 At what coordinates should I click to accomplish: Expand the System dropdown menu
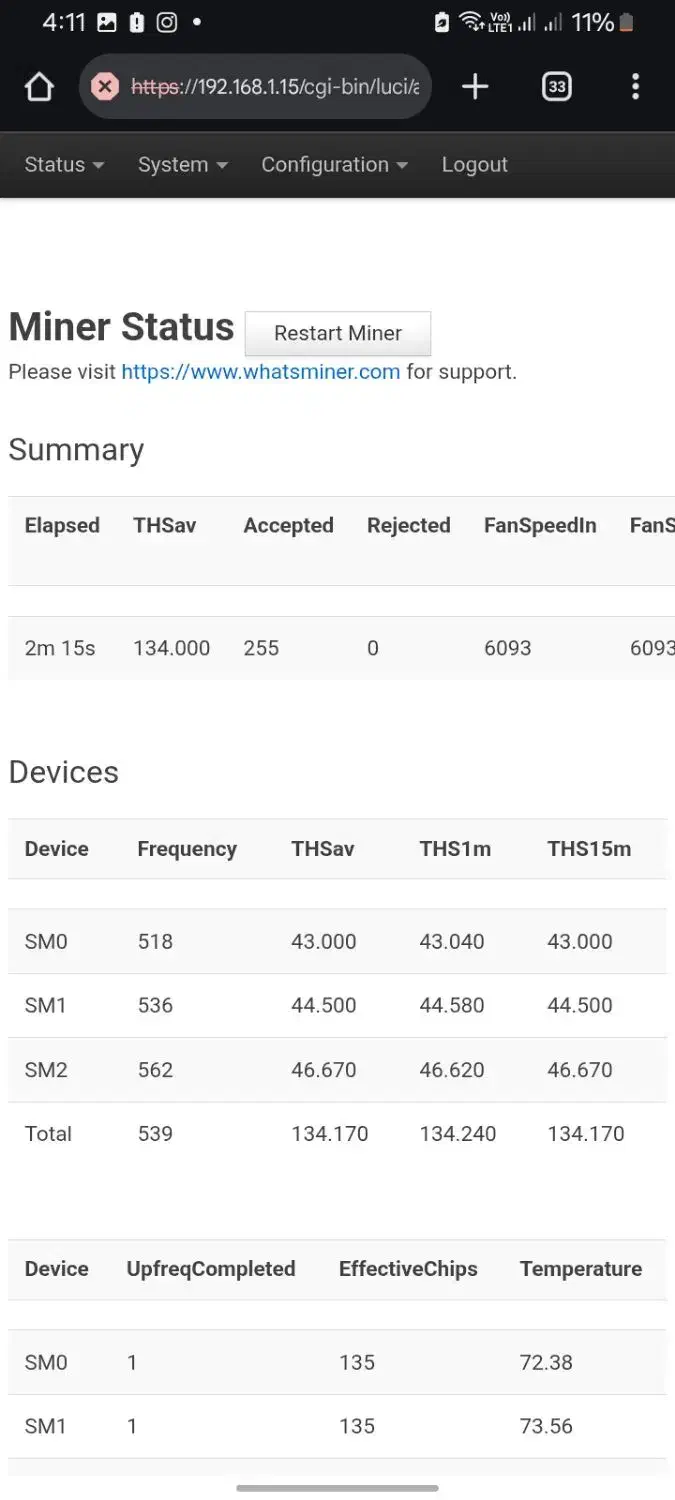(x=183, y=165)
